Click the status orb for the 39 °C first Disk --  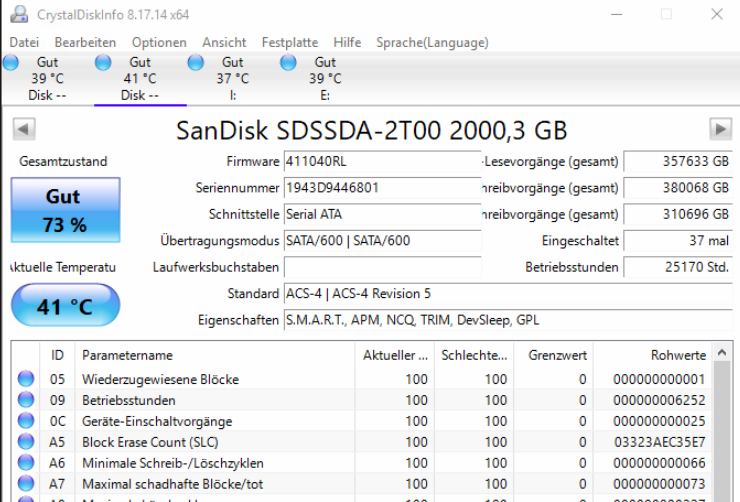click(11, 62)
